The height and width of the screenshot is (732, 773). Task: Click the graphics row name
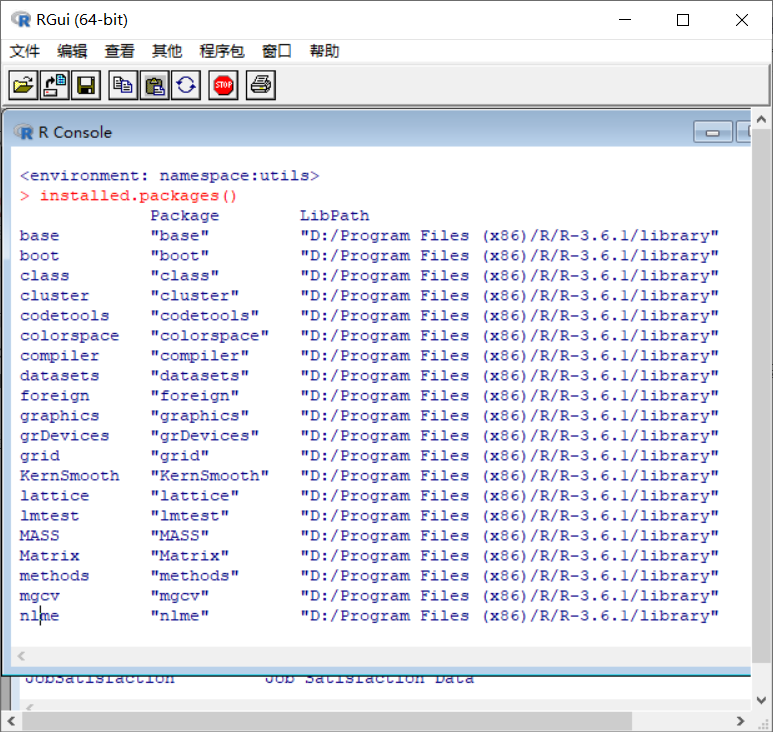click(x=60, y=416)
